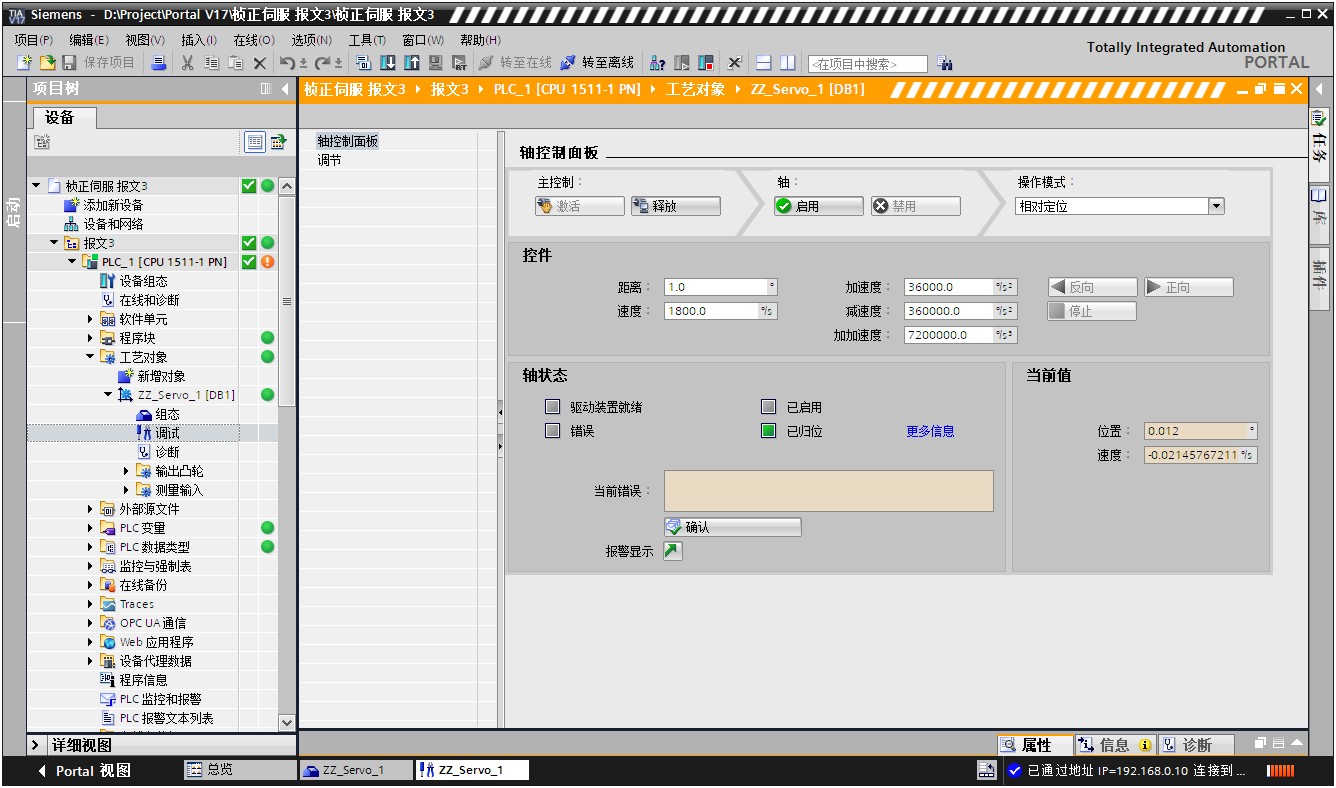Switch to the 诊断 tab at bottom
The width and height of the screenshot is (1336, 788).
1196,745
